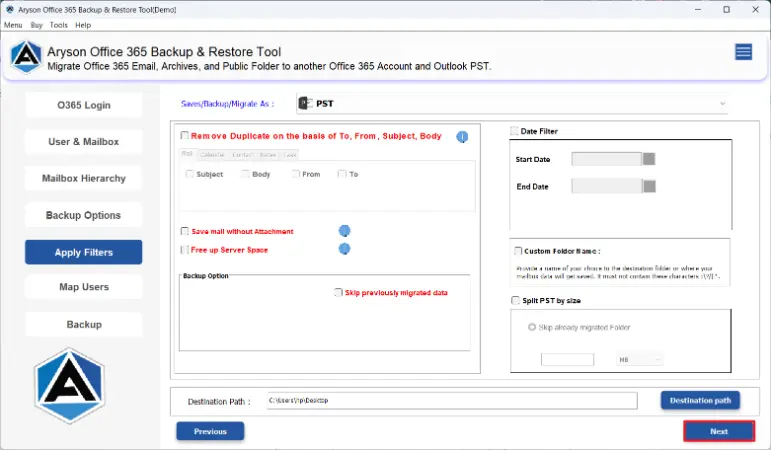
Task: Click info icon next to Free up Server Space
Action: click(345, 249)
